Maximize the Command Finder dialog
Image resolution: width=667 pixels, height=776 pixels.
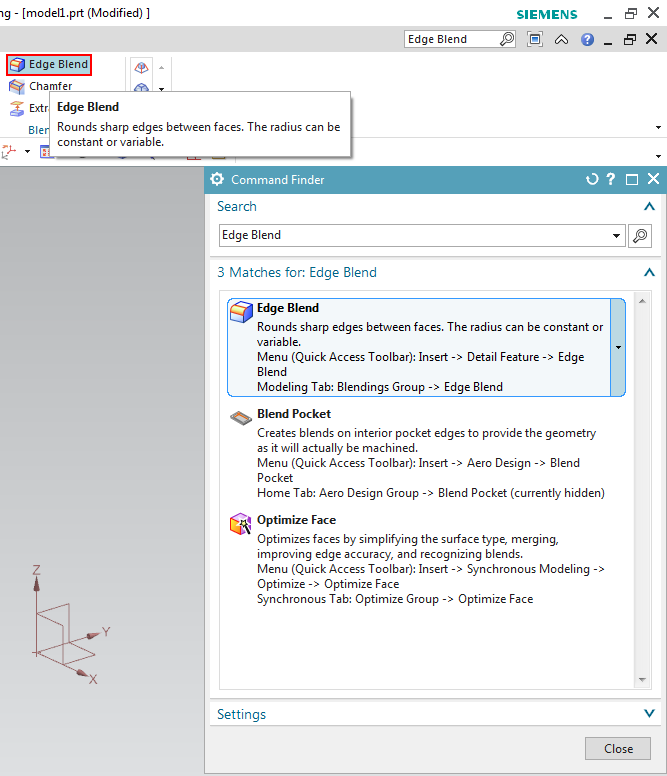tap(632, 180)
